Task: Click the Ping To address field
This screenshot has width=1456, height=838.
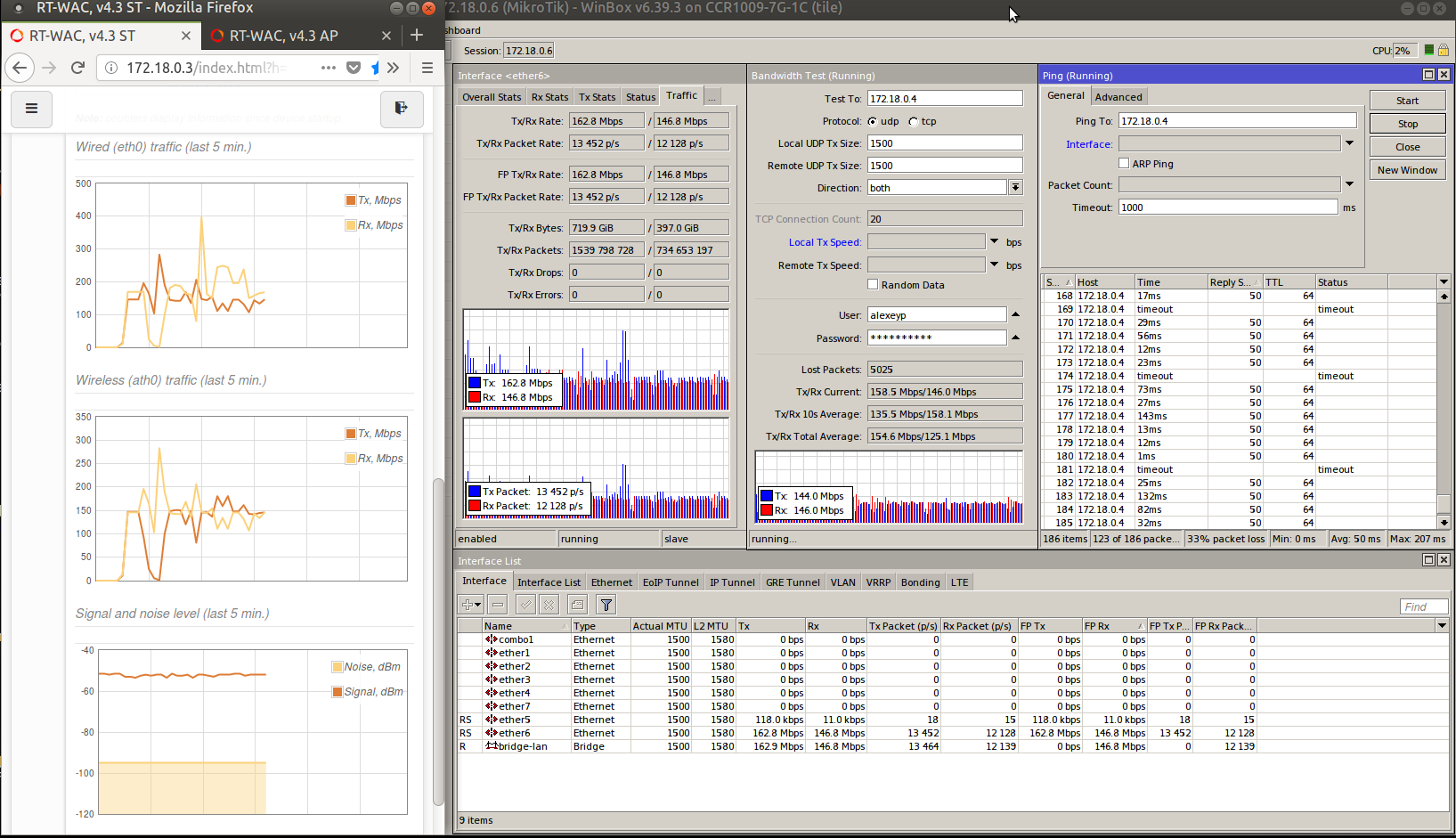Action: click(1237, 121)
